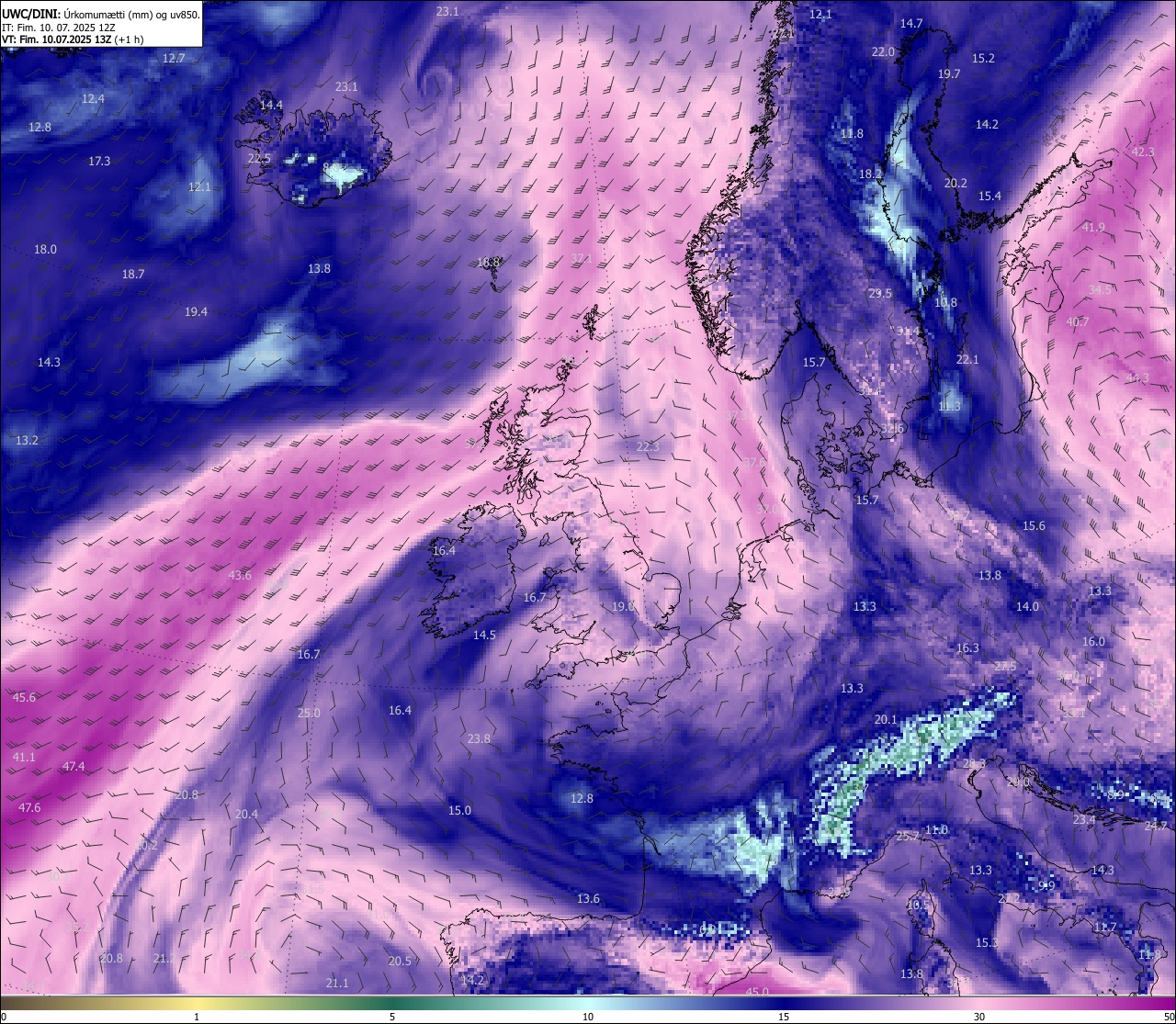Click the 15.2 value at top right

click(983, 58)
